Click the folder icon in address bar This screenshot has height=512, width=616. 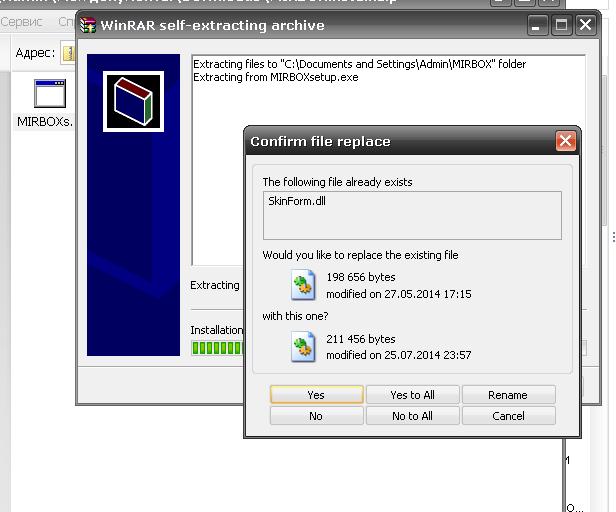click(x=68, y=53)
